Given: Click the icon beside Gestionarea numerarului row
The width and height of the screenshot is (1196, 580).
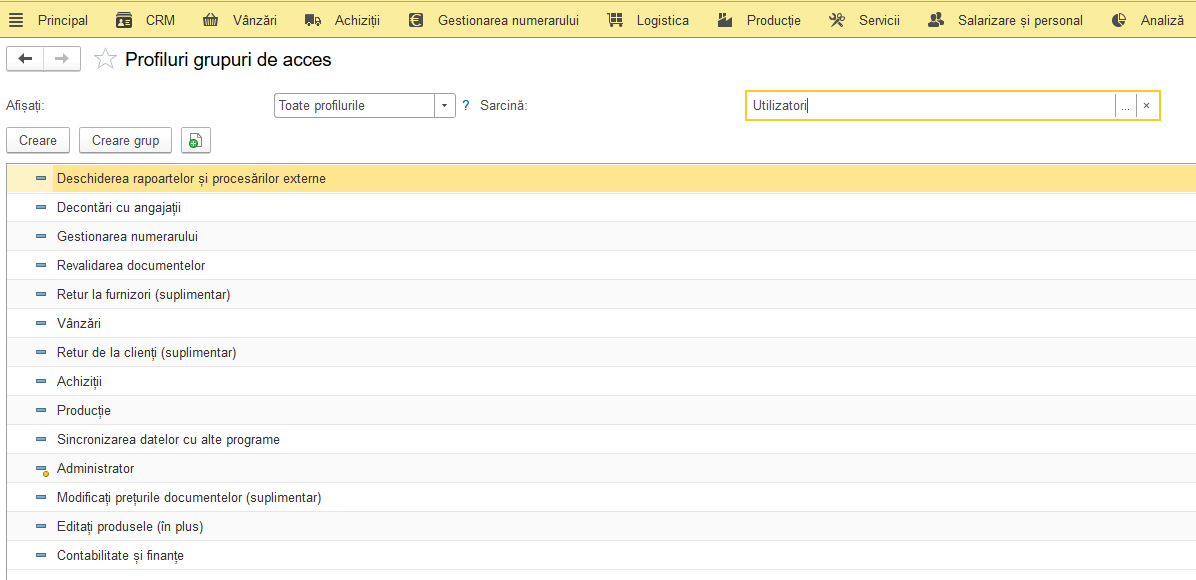Looking at the screenshot, I should [41, 237].
